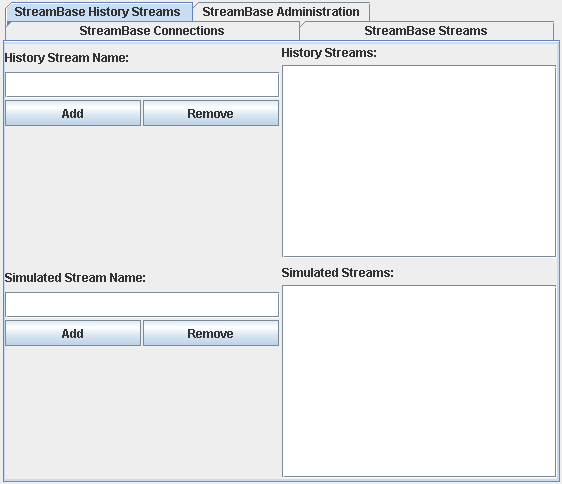Click inside the Simulated Streams list box
This screenshot has height=484, width=562.
[x=419, y=381]
